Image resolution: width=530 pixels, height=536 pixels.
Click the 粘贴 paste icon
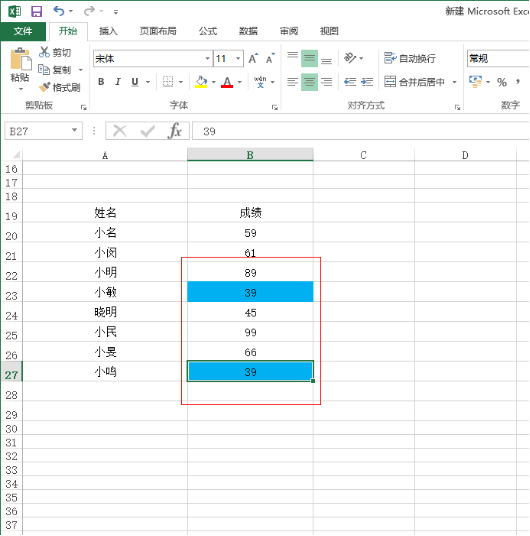point(20,59)
